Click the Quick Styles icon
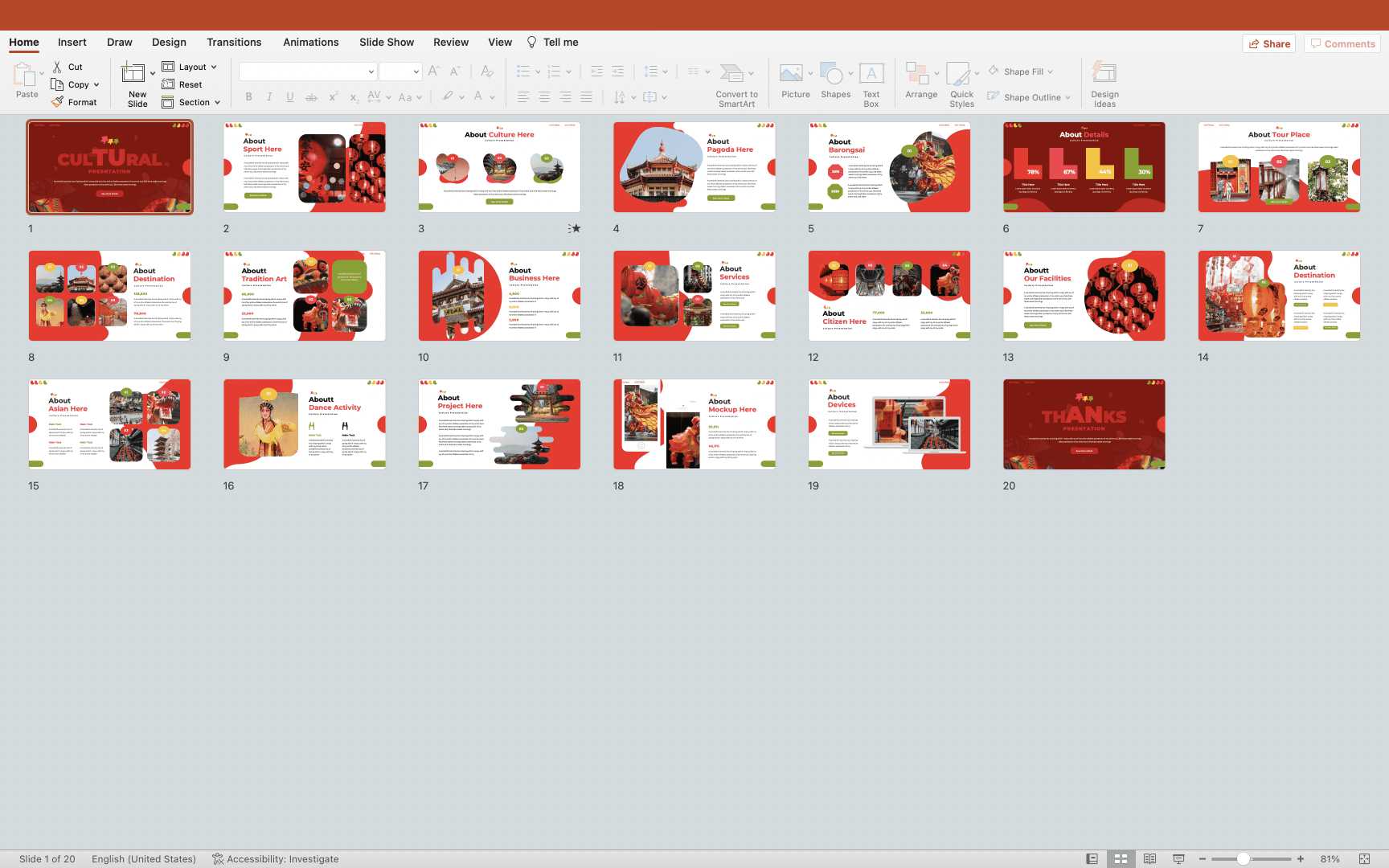The width and height of the screenshot is (1389, 868). (x=959, y=75)
